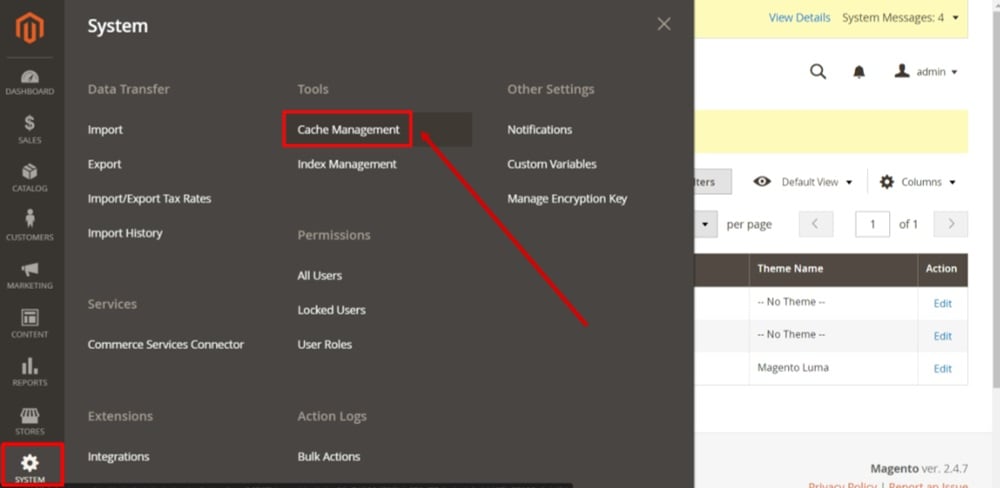Viewport: 1000px width, 488px height.
Task: Open the Reports sidebar menu
Action: 30,372
